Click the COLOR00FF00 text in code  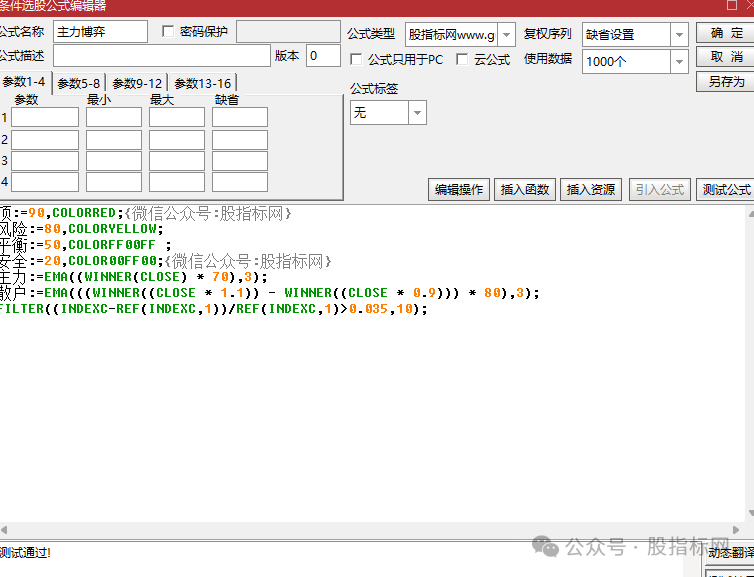coord(113,261)
